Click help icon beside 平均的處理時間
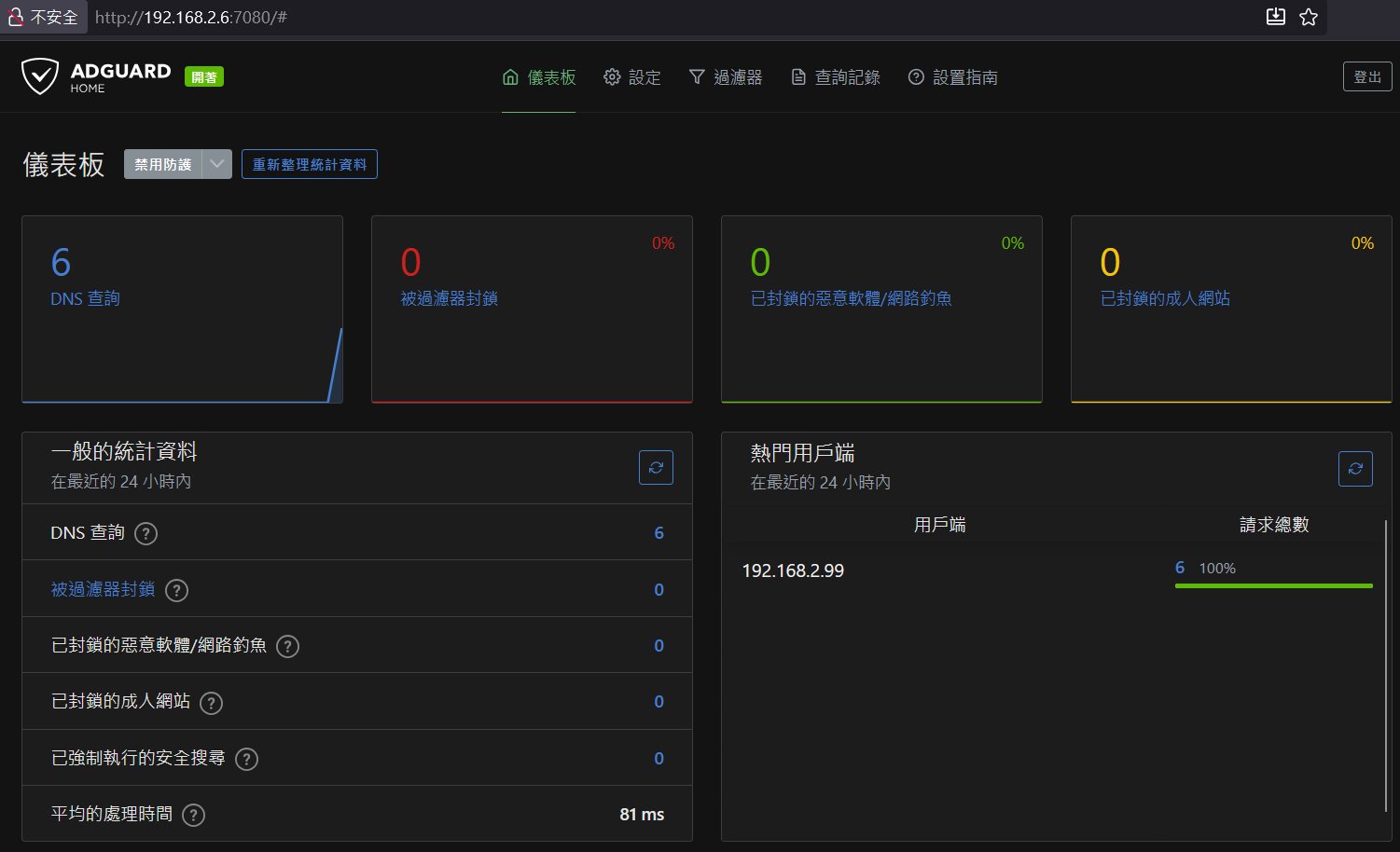The image size is (1400, 852). pos(193,815)
